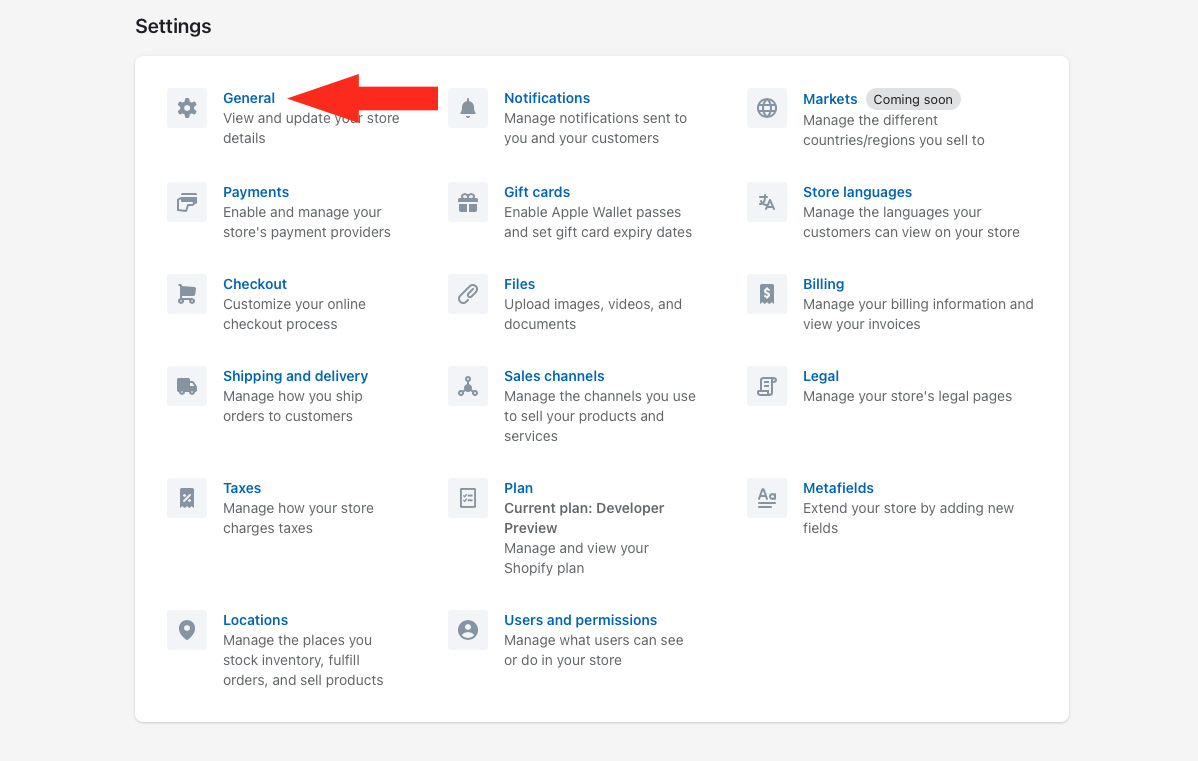Click the Gift cards present icon
This screenshot has width=1198, height=761.
point(468,202)
